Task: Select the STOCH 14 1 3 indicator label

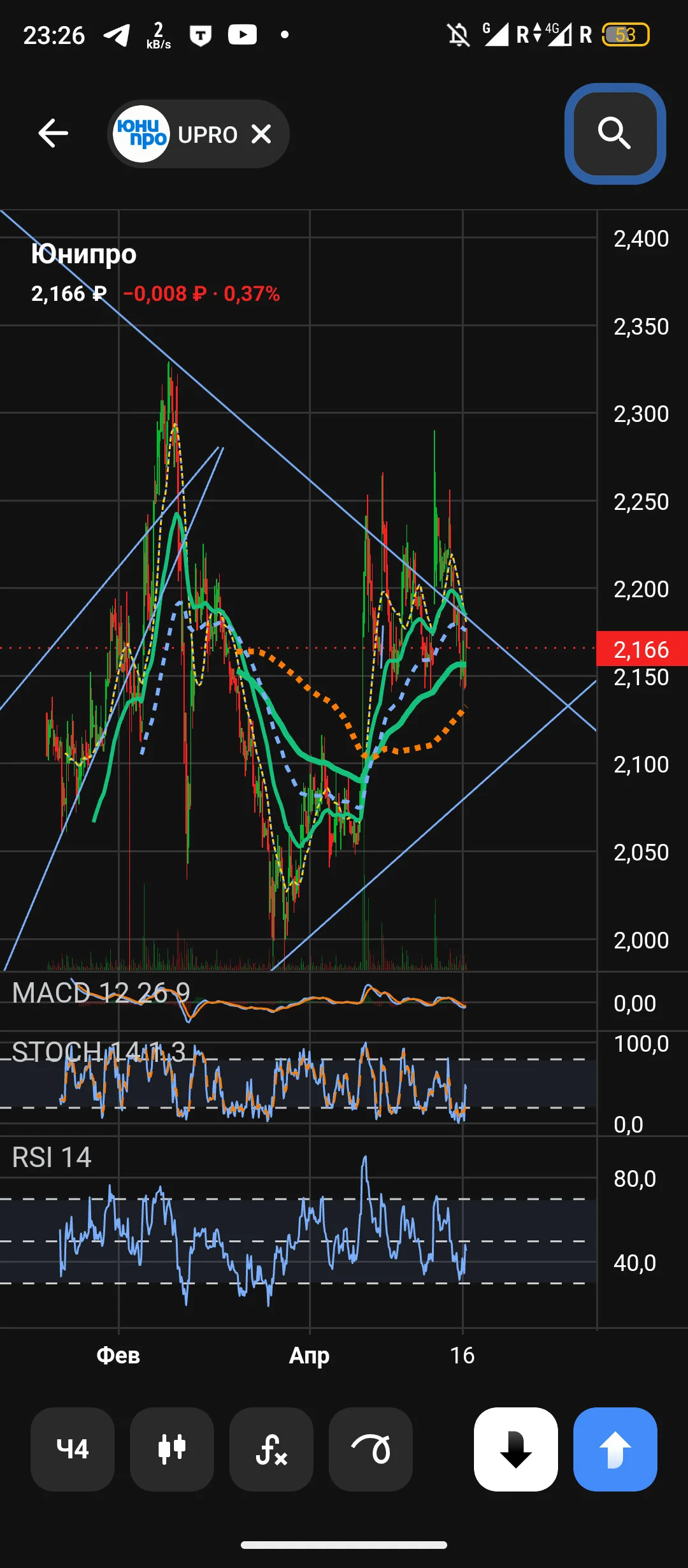Action: (99, 1052)
